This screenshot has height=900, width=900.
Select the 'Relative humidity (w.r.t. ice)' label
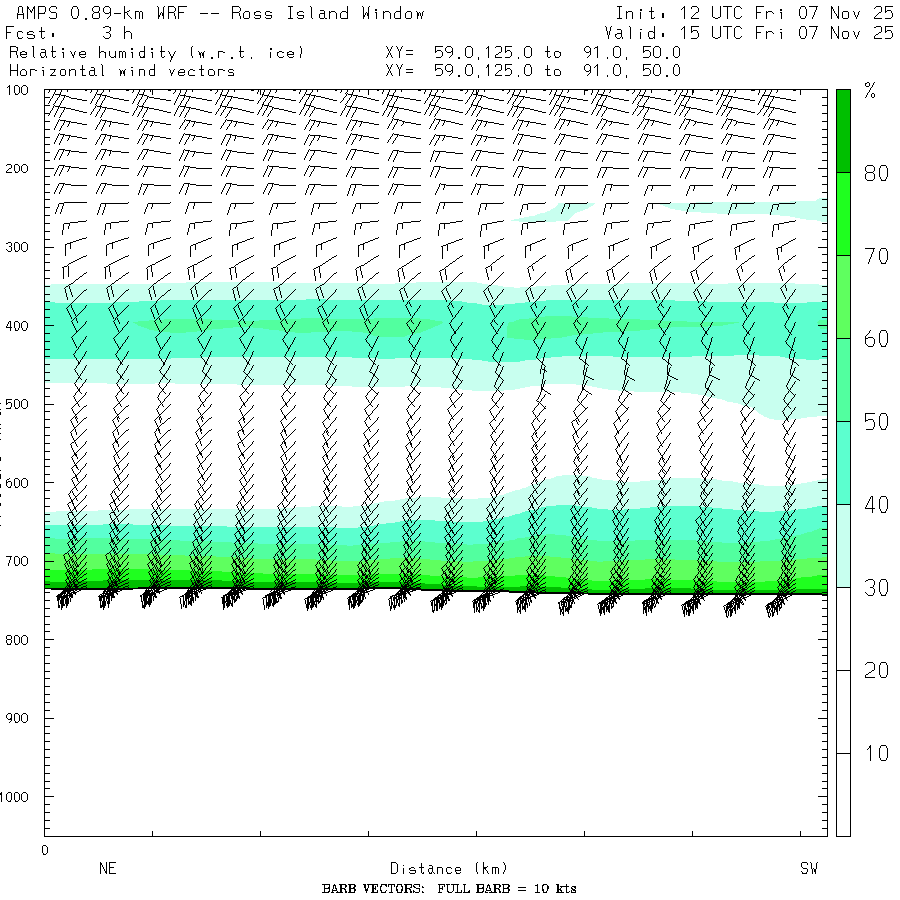pos(155,52)
